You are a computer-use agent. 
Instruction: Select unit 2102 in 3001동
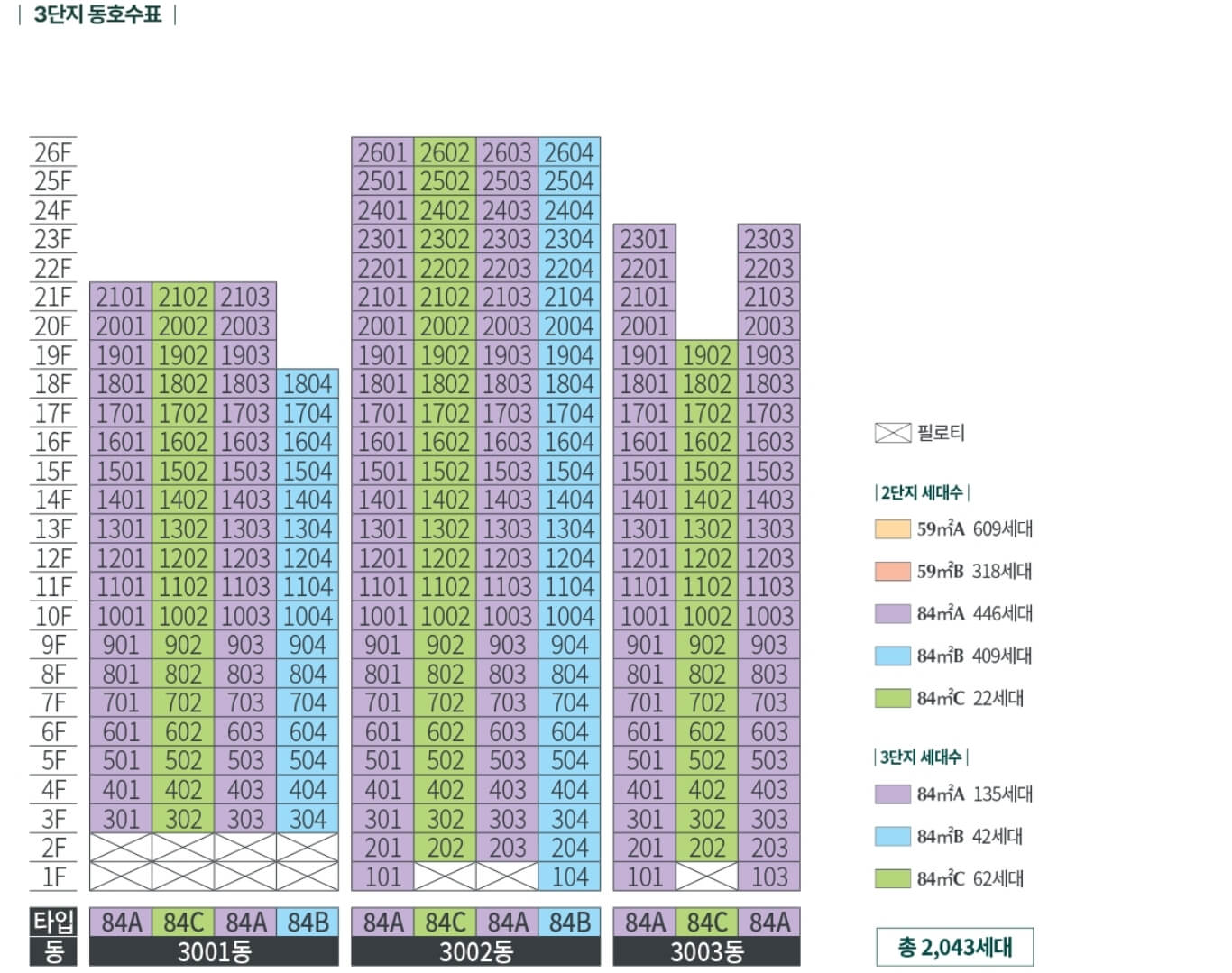coord(183,297)
